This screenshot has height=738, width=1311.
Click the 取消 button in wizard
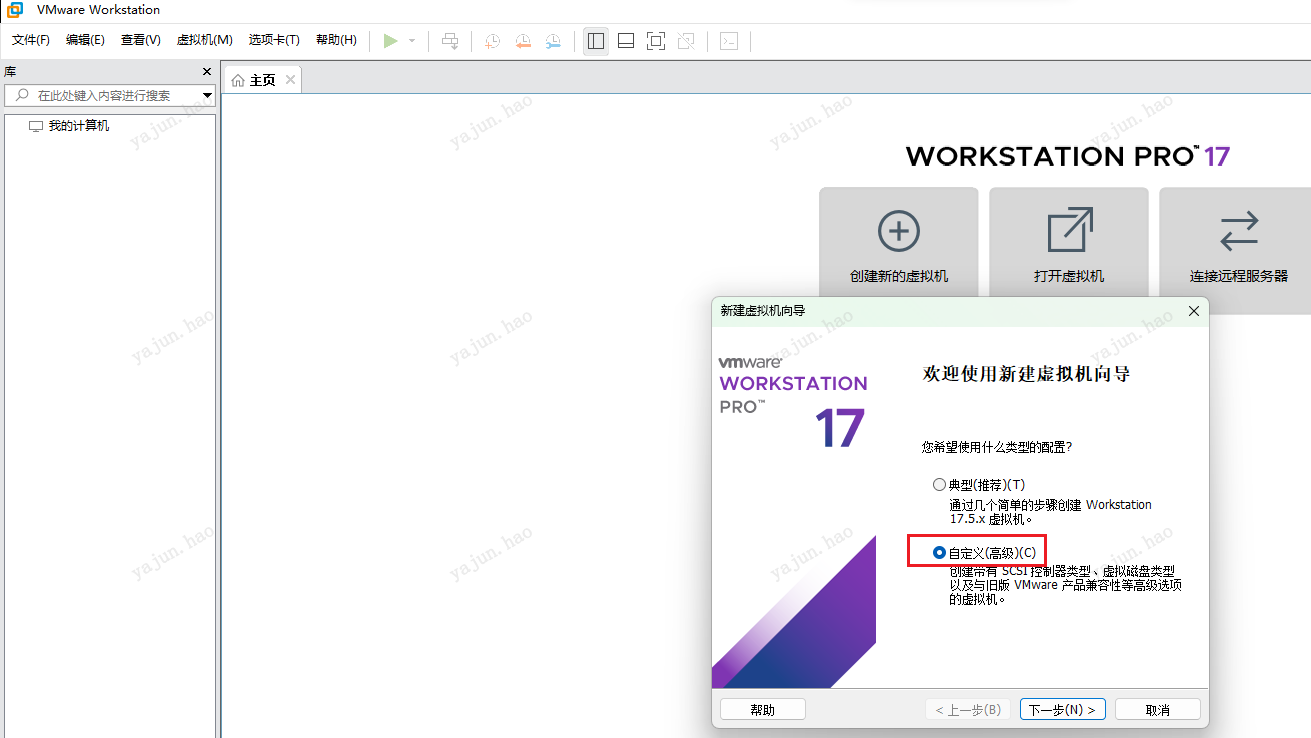tap(1158, 710)
